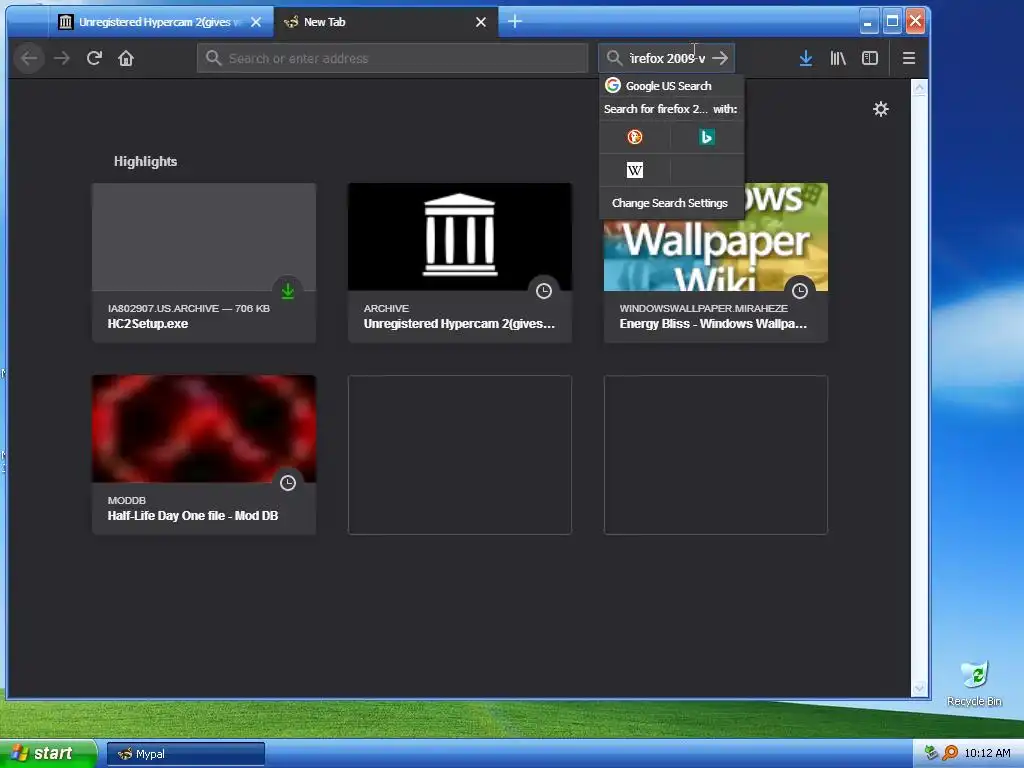Open Change Search Settings

[671, 203]
